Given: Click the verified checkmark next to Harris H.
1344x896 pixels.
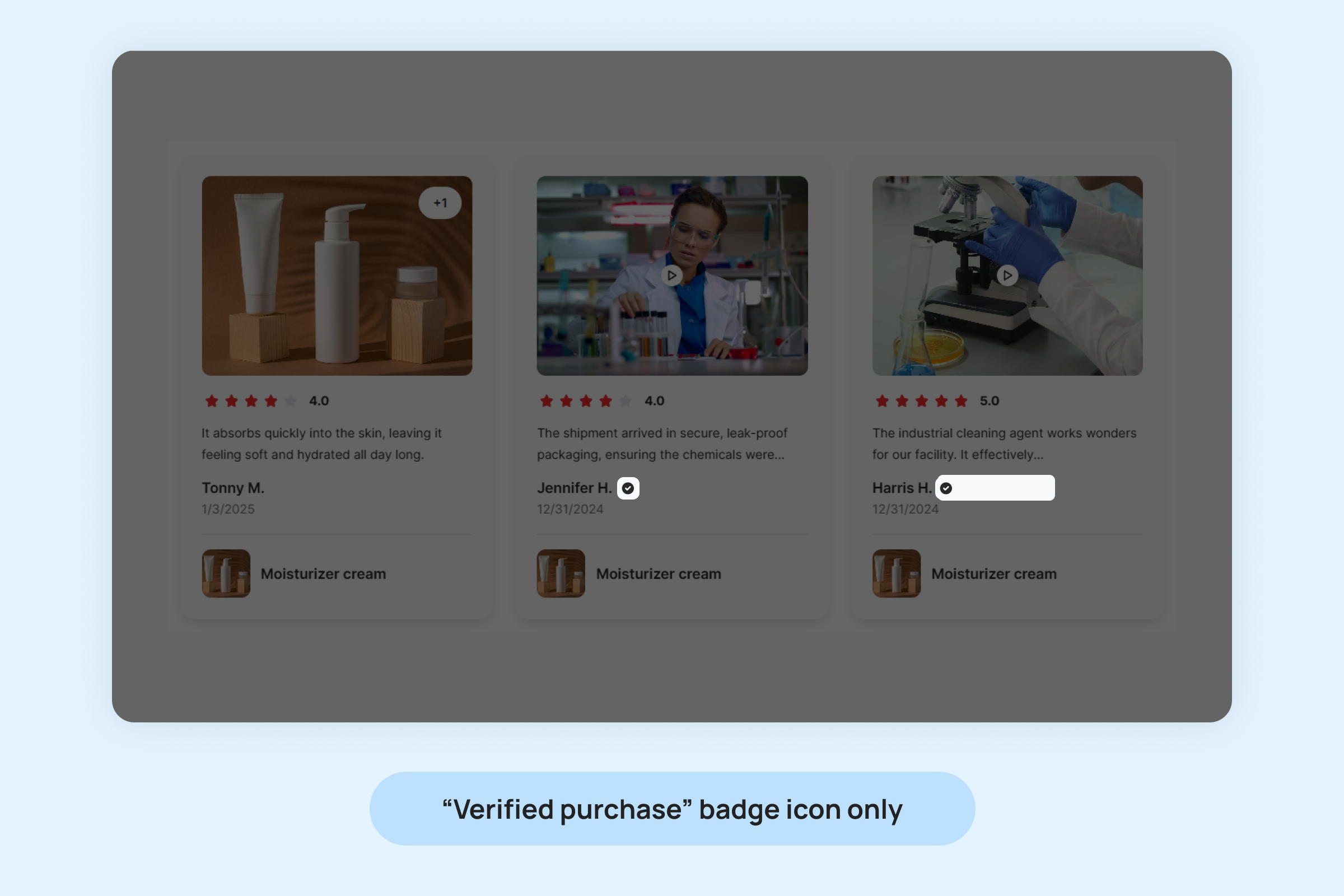Looking at the screenshot, I should [x=946, y=488].
